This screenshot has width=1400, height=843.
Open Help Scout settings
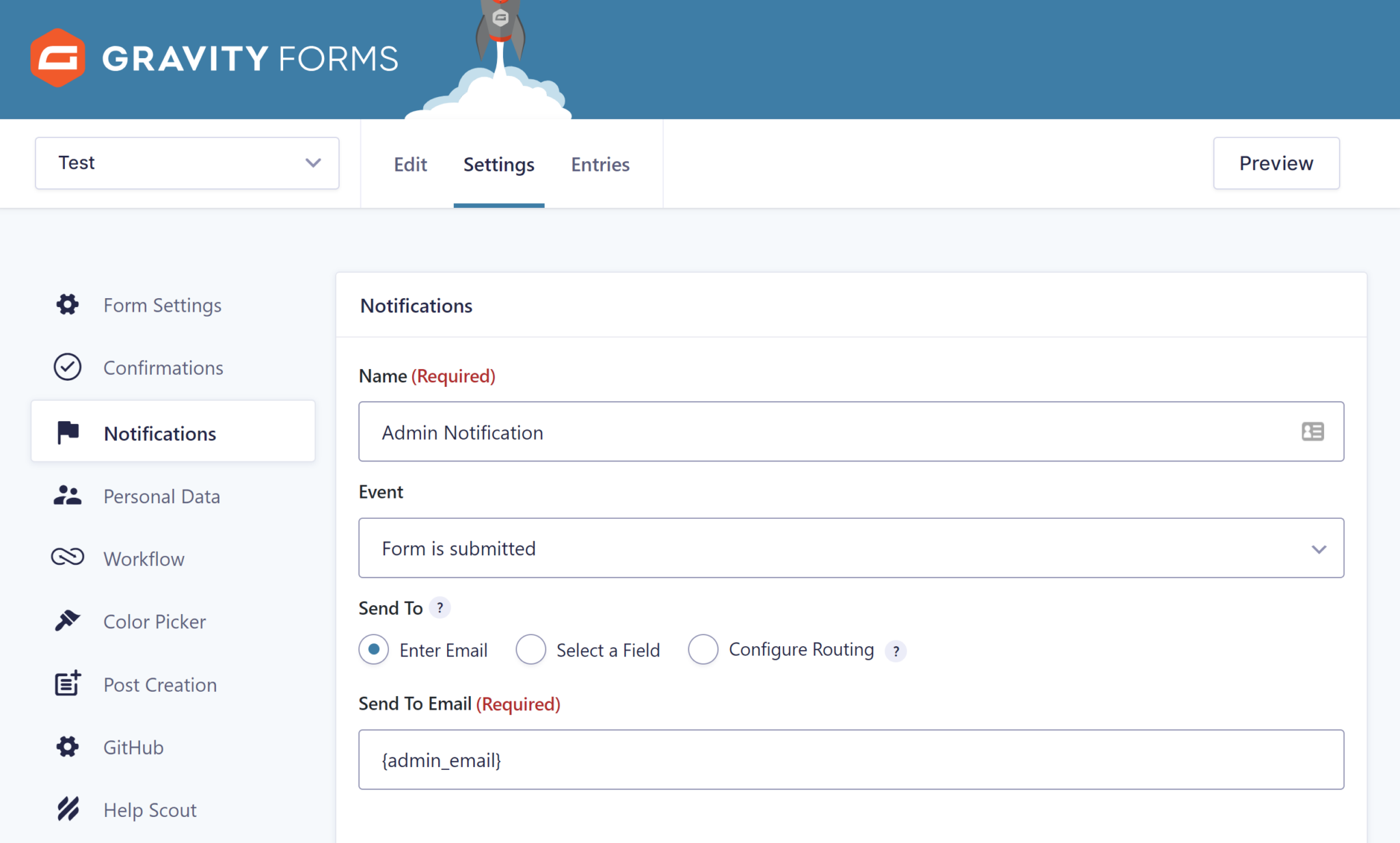(149, 809)
